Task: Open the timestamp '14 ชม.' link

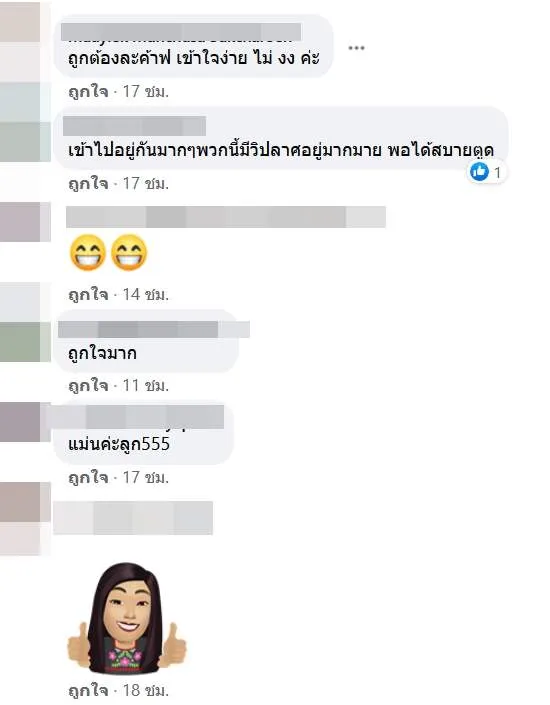Action: coord(146,294)
